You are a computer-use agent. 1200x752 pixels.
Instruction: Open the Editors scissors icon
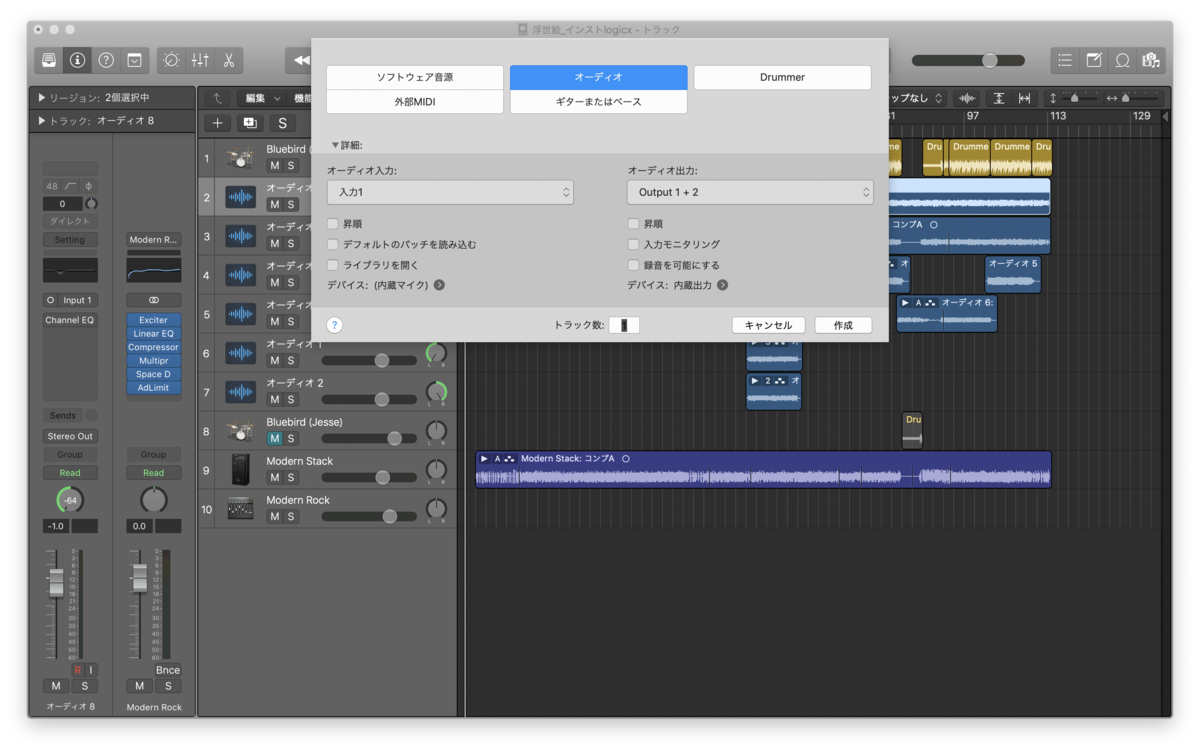click(x=229, y=60)
